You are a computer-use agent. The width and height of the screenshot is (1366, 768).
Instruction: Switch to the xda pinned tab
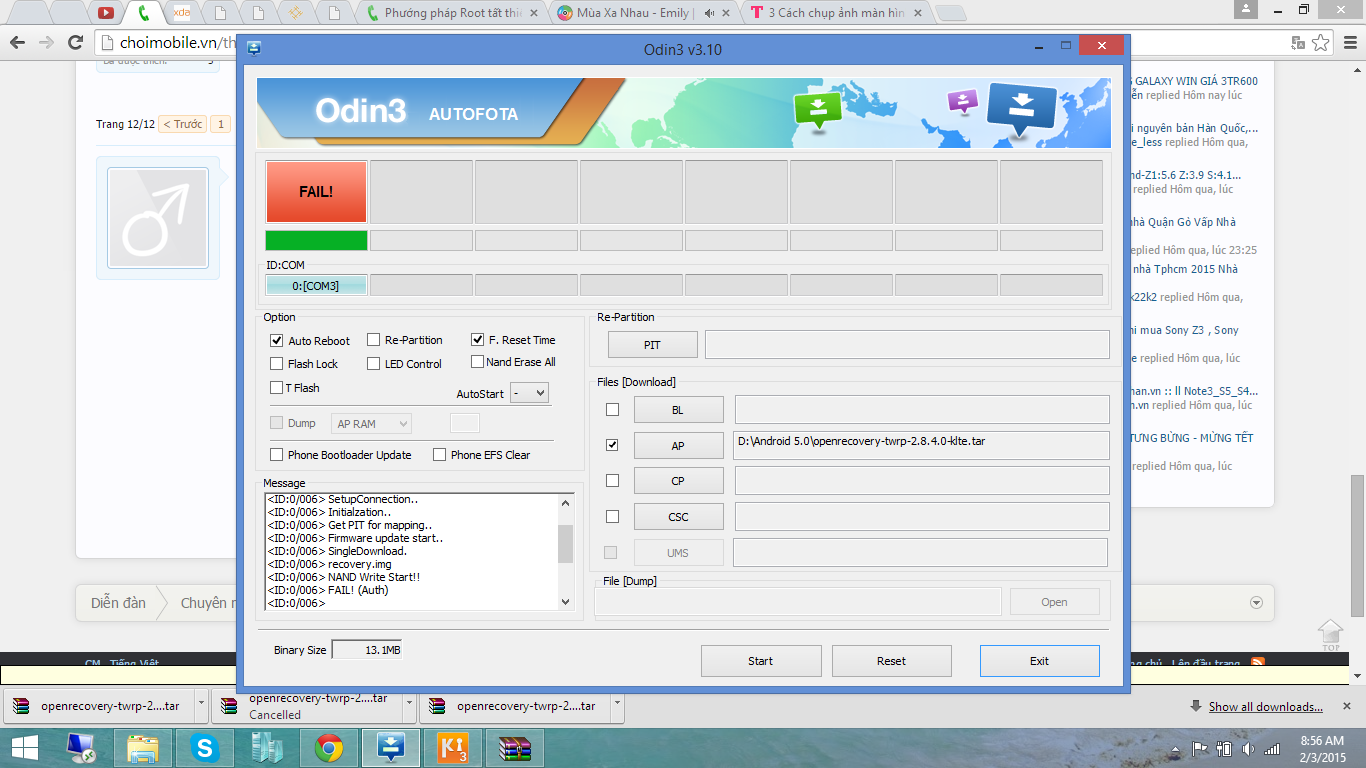pos(181,13)
